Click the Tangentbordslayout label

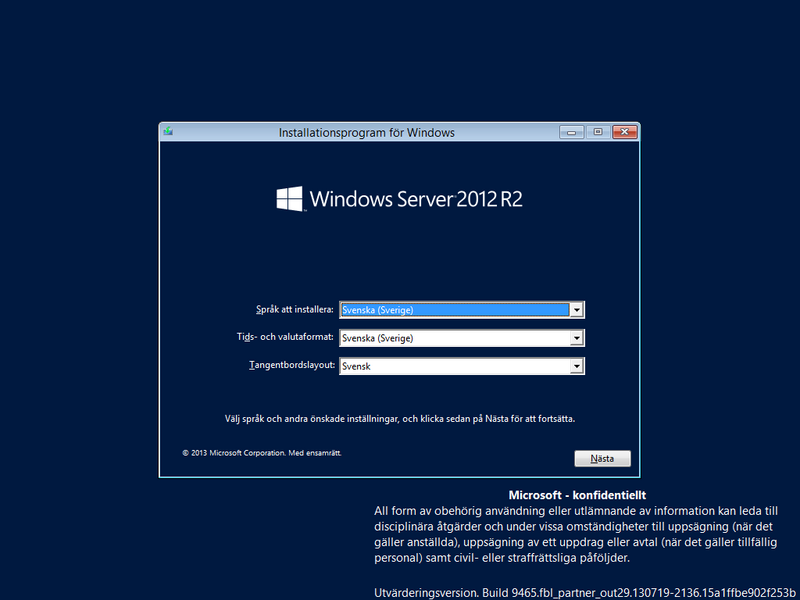click(x=292, y=365)
